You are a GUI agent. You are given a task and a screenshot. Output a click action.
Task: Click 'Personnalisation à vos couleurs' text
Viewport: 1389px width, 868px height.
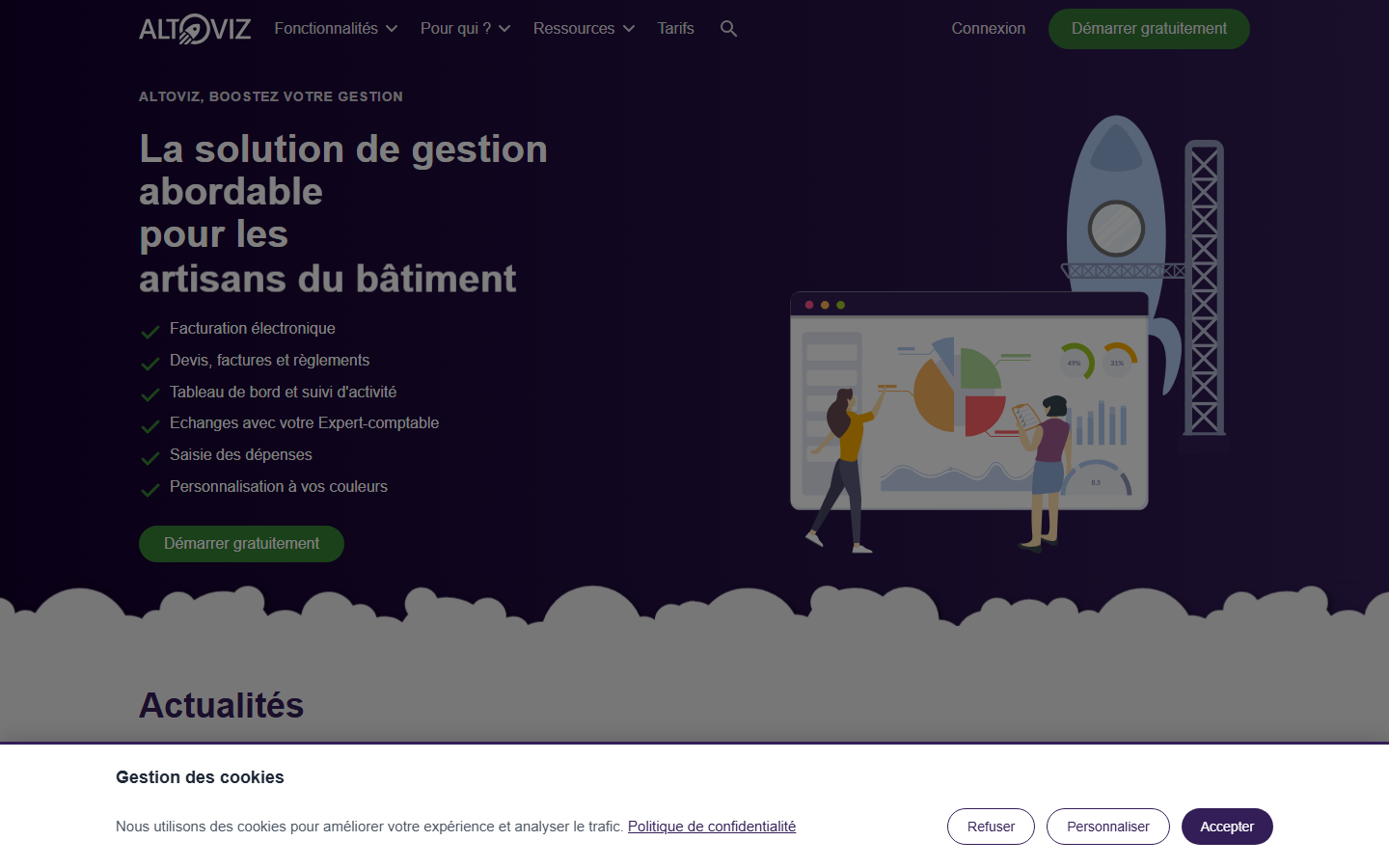coord(278,487)
